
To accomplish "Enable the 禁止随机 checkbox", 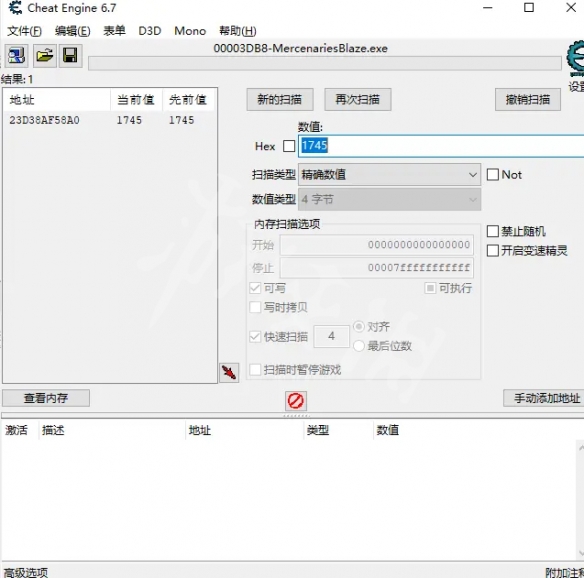I will [493, 231].
